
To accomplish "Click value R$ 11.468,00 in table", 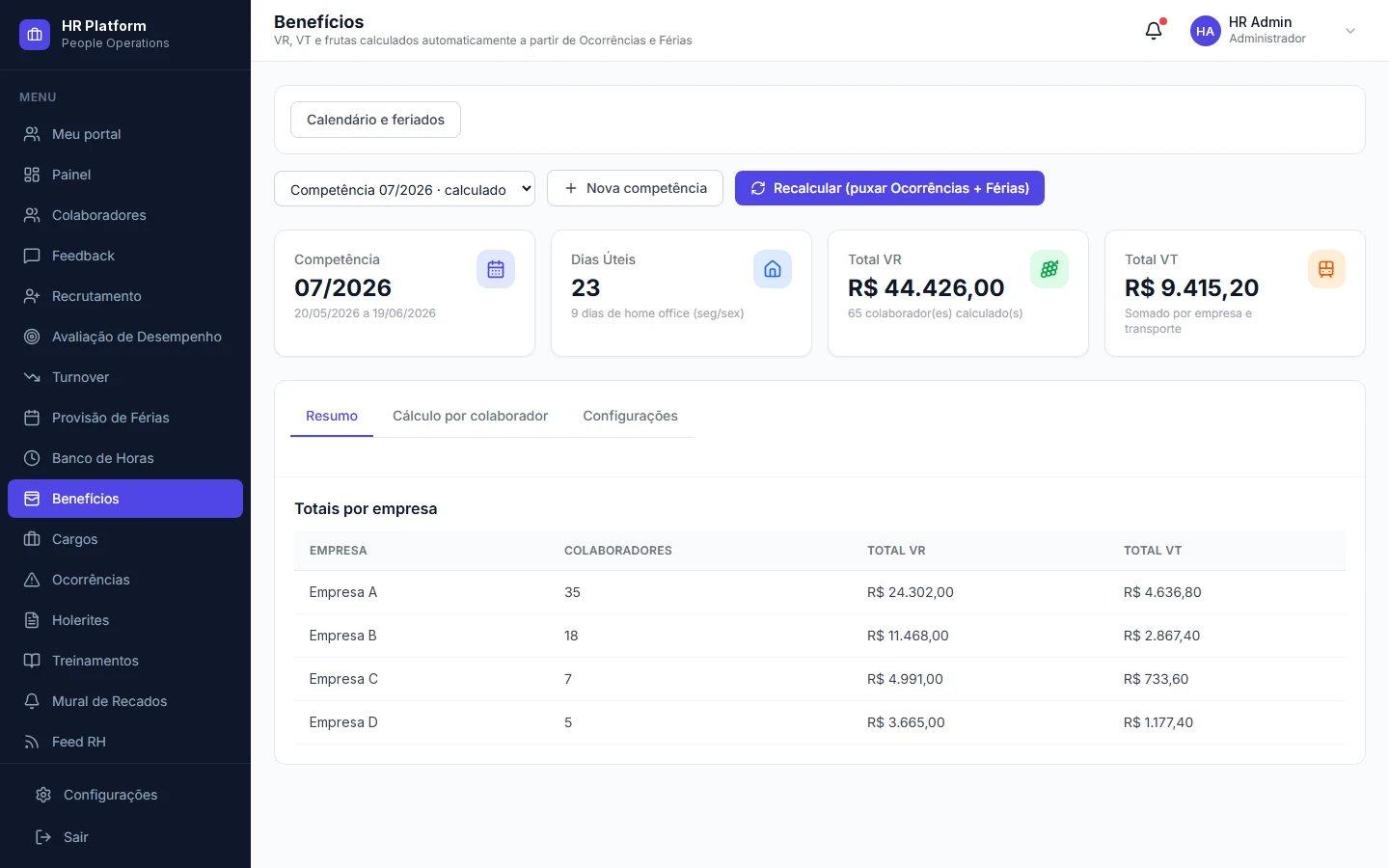I will click(908, 636).
